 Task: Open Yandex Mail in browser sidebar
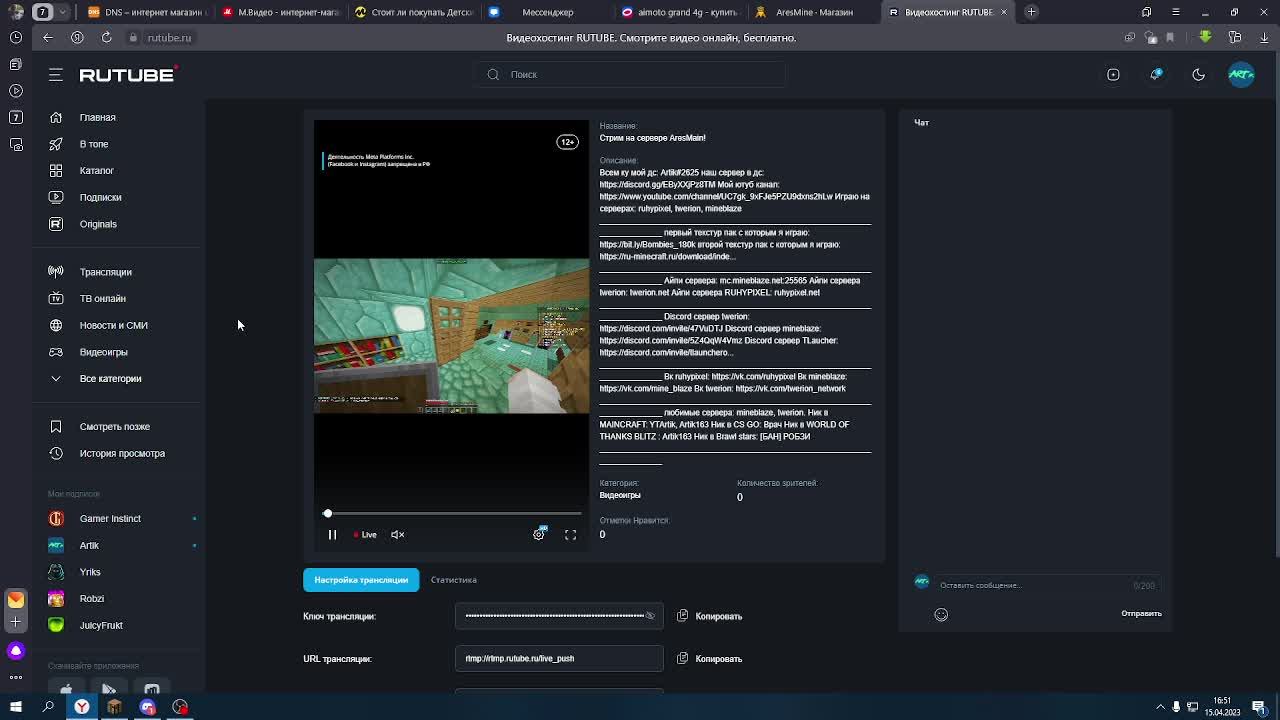pos(16,599)
